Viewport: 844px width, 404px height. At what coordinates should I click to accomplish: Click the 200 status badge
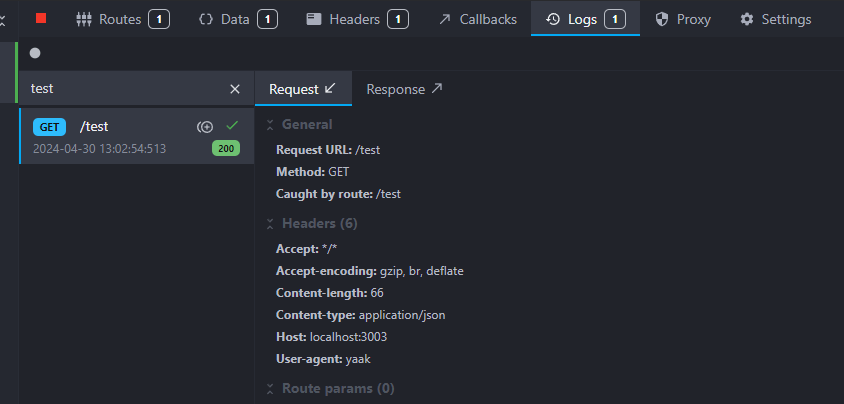(225, 149)
